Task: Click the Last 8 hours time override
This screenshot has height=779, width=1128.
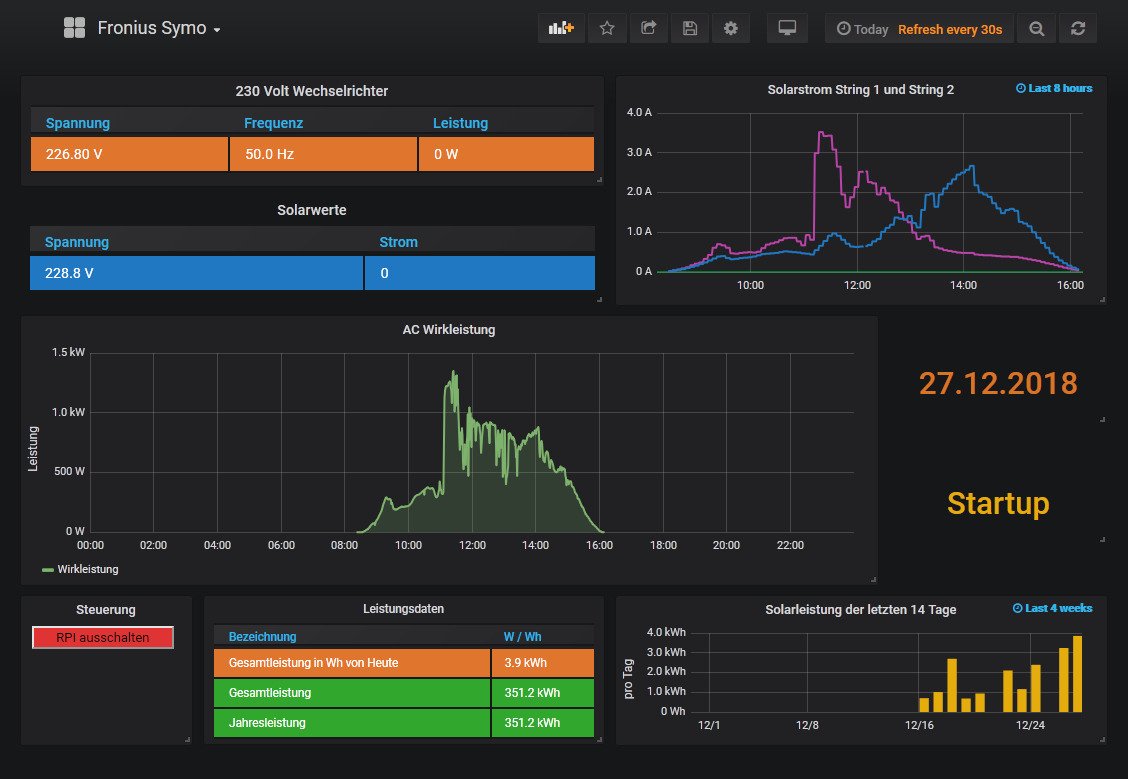Action: 1053,88
